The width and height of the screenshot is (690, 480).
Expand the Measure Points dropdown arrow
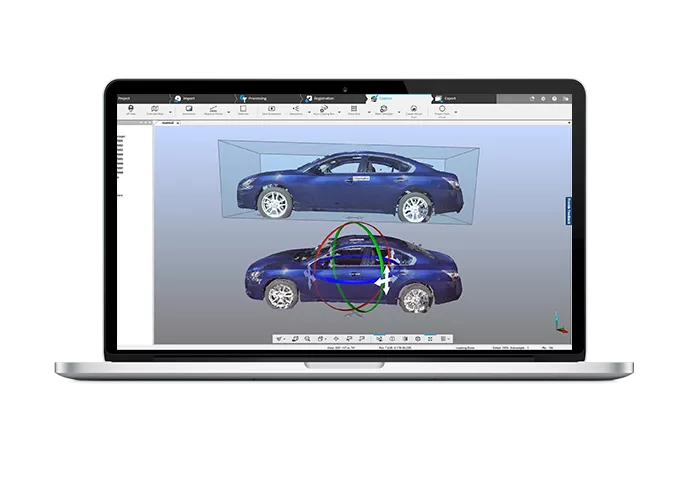231,111
